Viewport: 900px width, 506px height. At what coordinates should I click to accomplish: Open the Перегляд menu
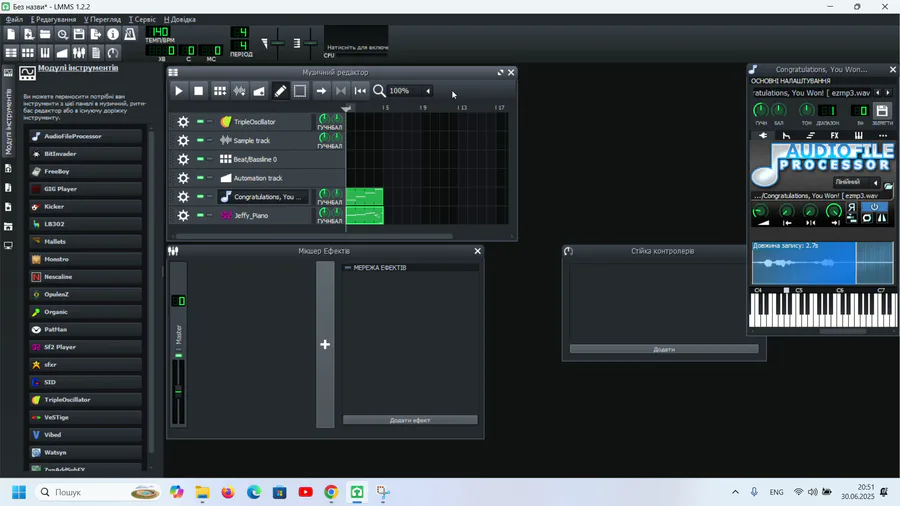(x=102, y=20)
